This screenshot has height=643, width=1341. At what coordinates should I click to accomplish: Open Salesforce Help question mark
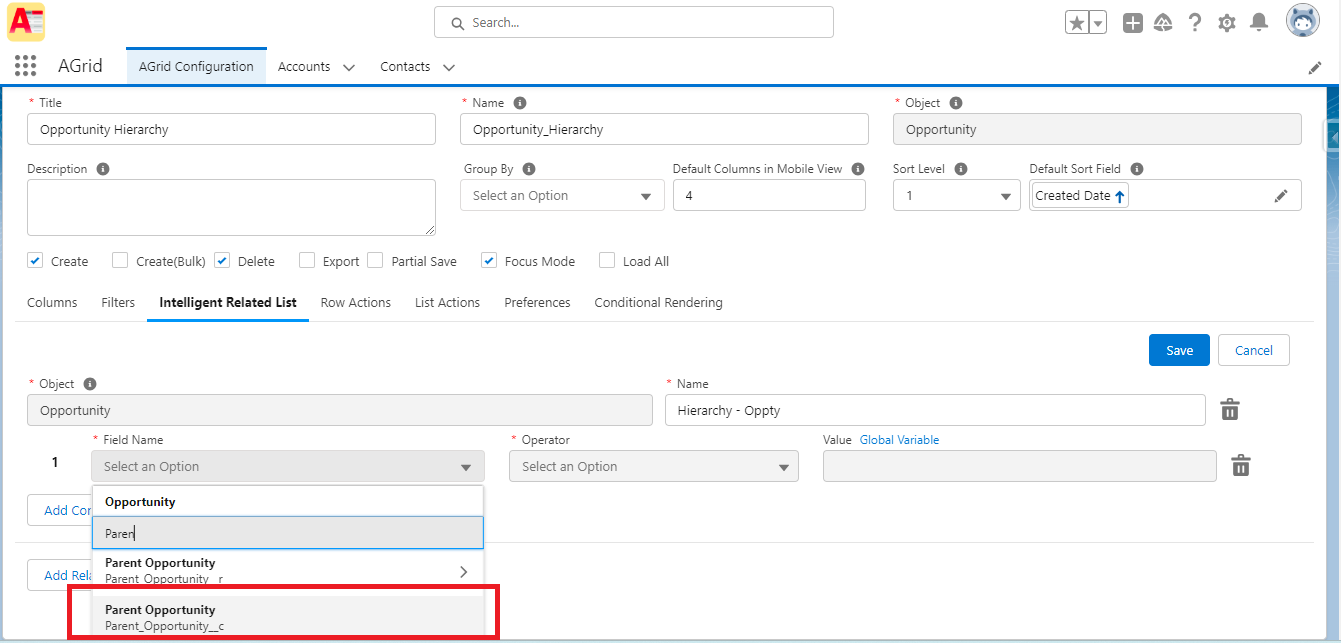[x=1195, y=23]
